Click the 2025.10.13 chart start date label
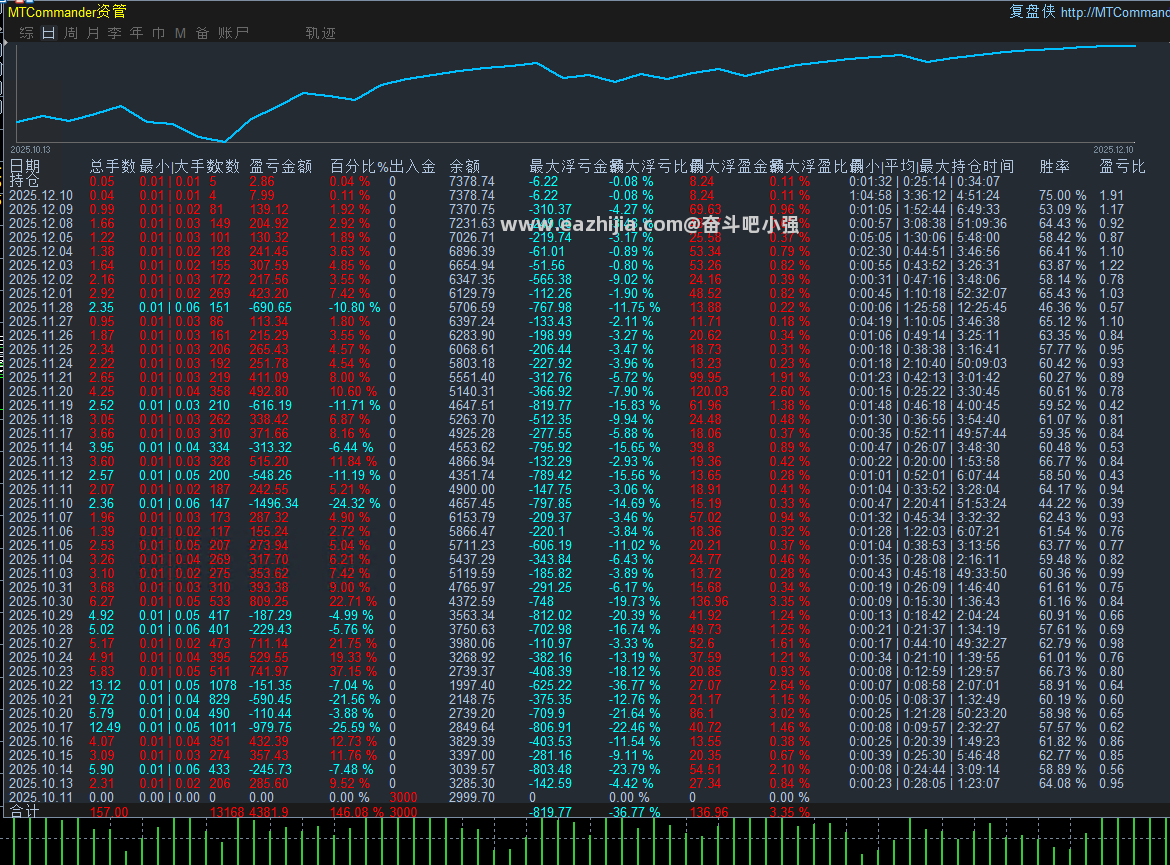Image resolution: width=1170 pixels, height=865 pixels. [x=31, y=150]
